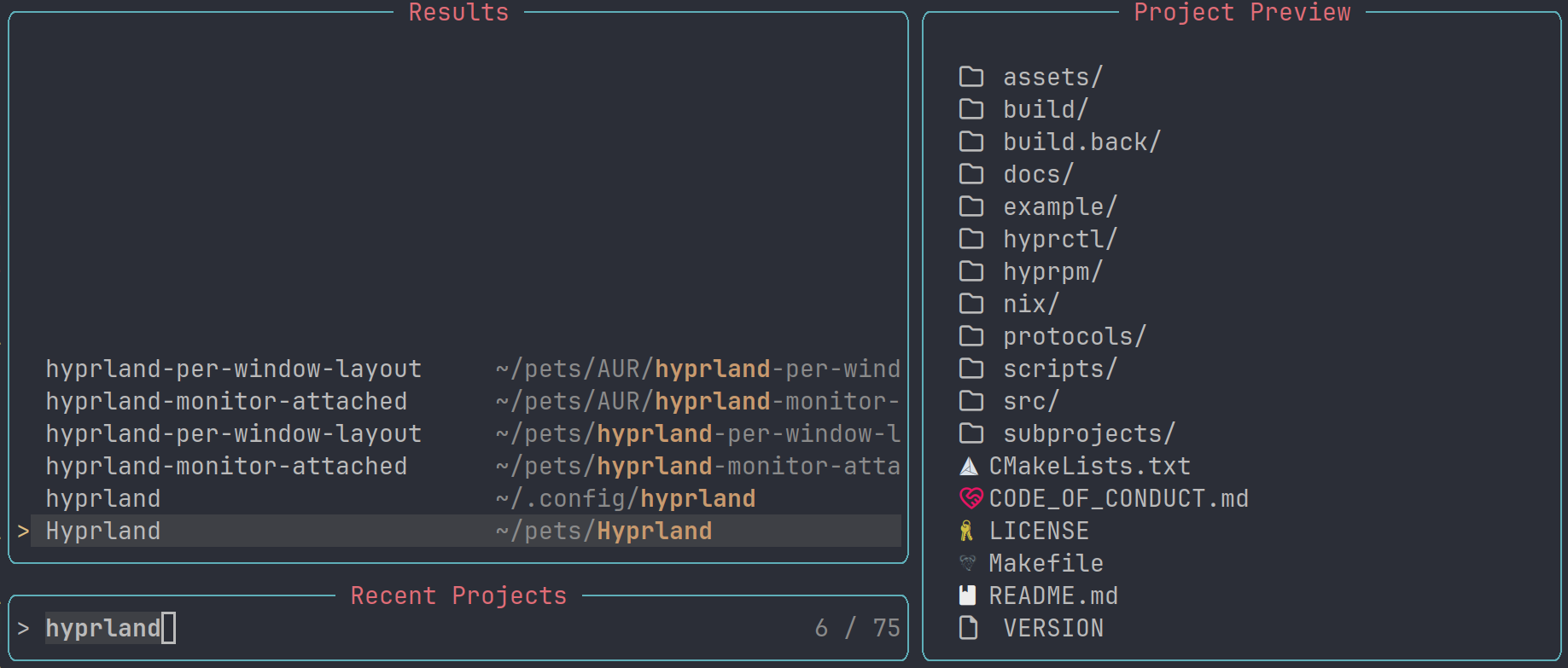Click the hyprctl folder icon
Viewport: 1568px width, 668px height.
click(971, 239)
